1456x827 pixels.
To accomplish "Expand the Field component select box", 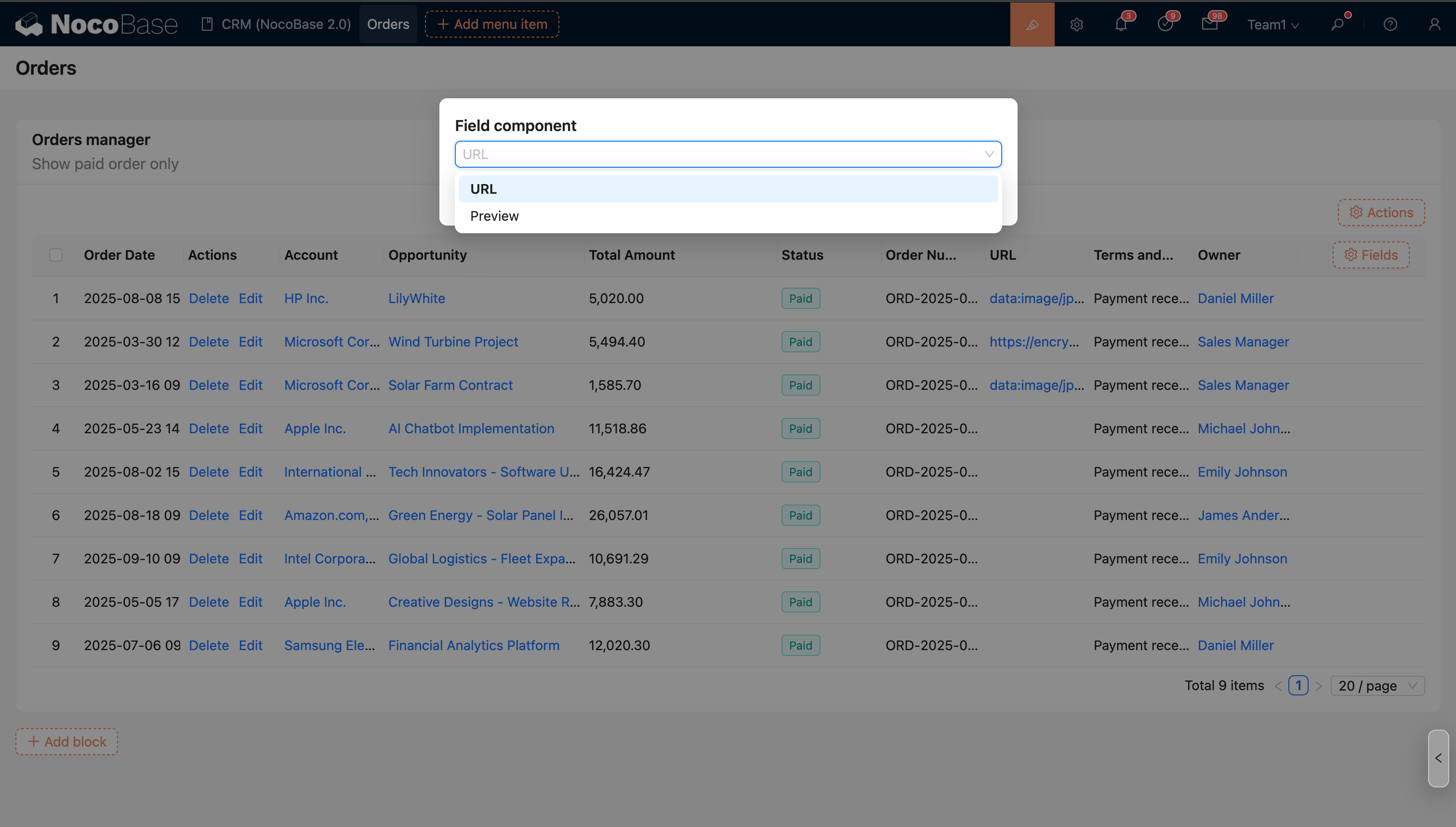I will 728,154.
